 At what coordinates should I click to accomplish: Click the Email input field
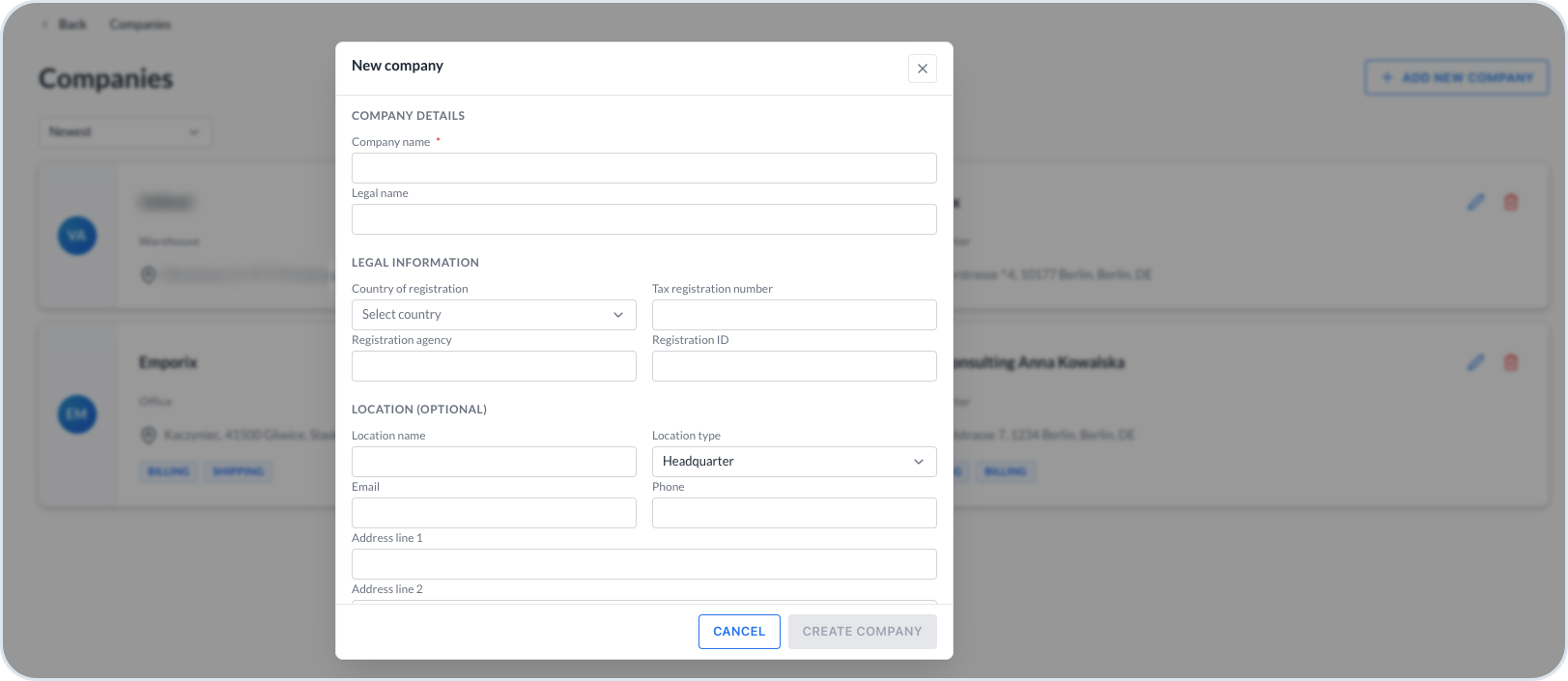click(x=494, y=513)
